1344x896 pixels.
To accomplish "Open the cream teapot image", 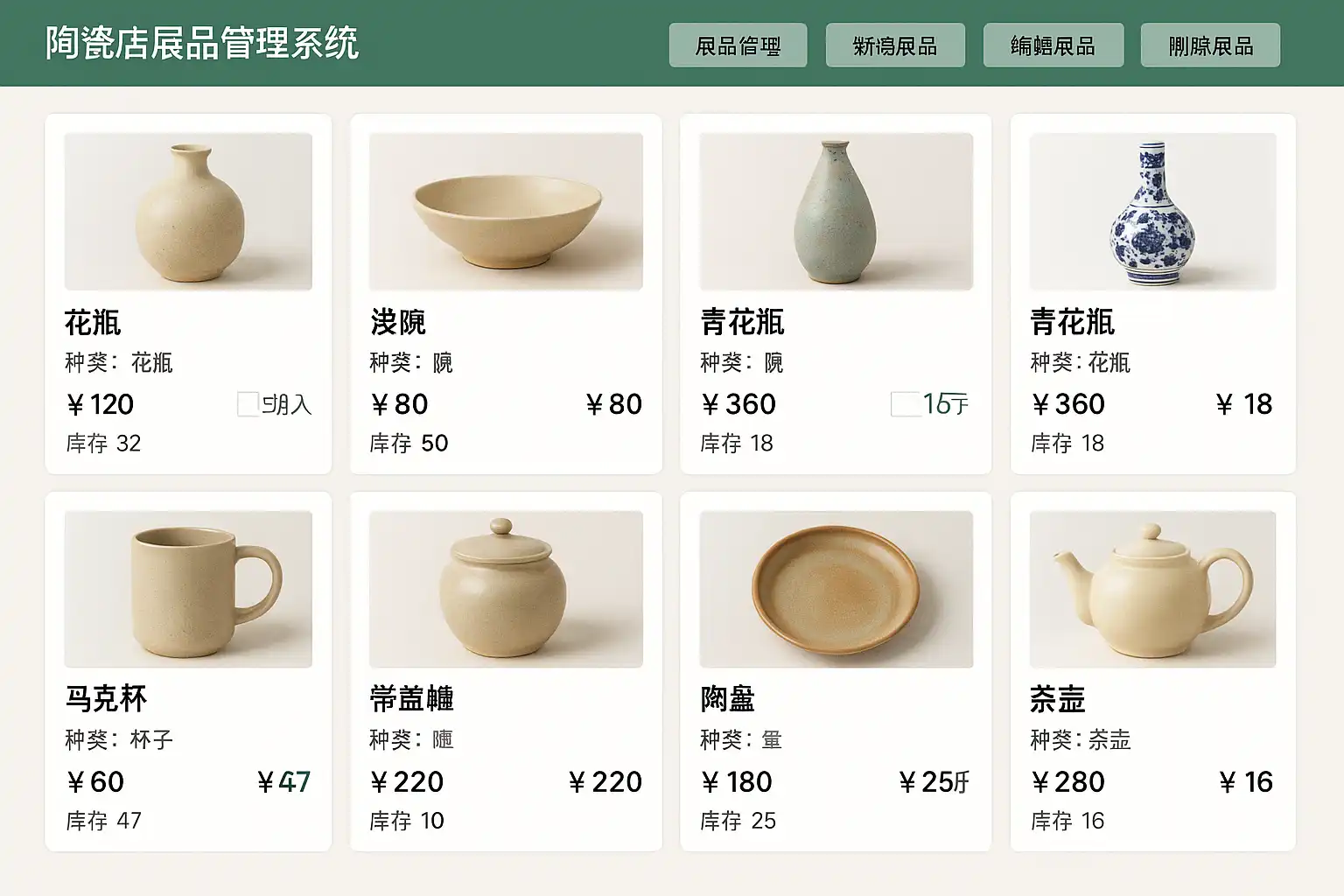I will (1152, 589).
